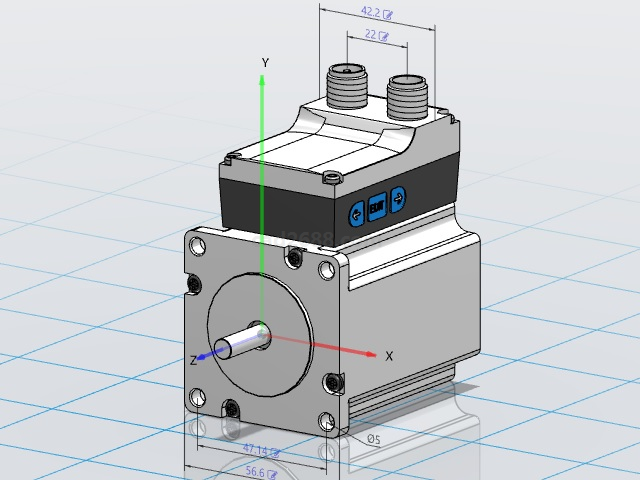Viewport: 640px width, 480px height.
Task: Click the right threaded connector on top
Action: click(408, 96)
